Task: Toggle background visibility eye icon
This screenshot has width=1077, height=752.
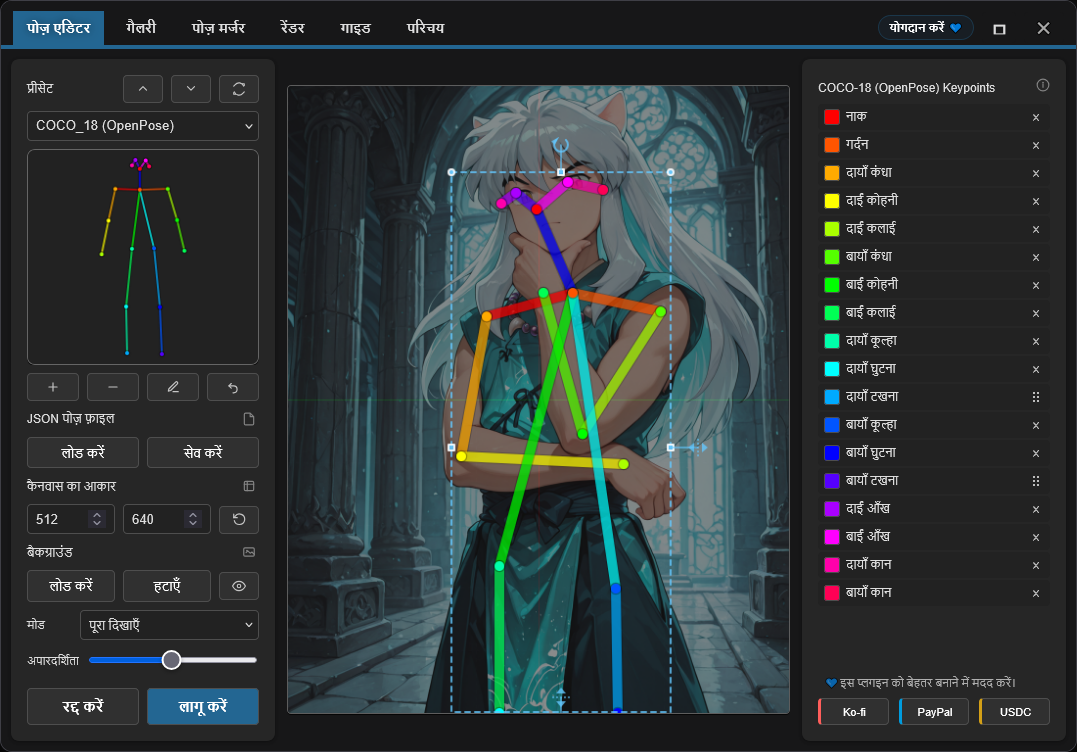Action: 239,586
